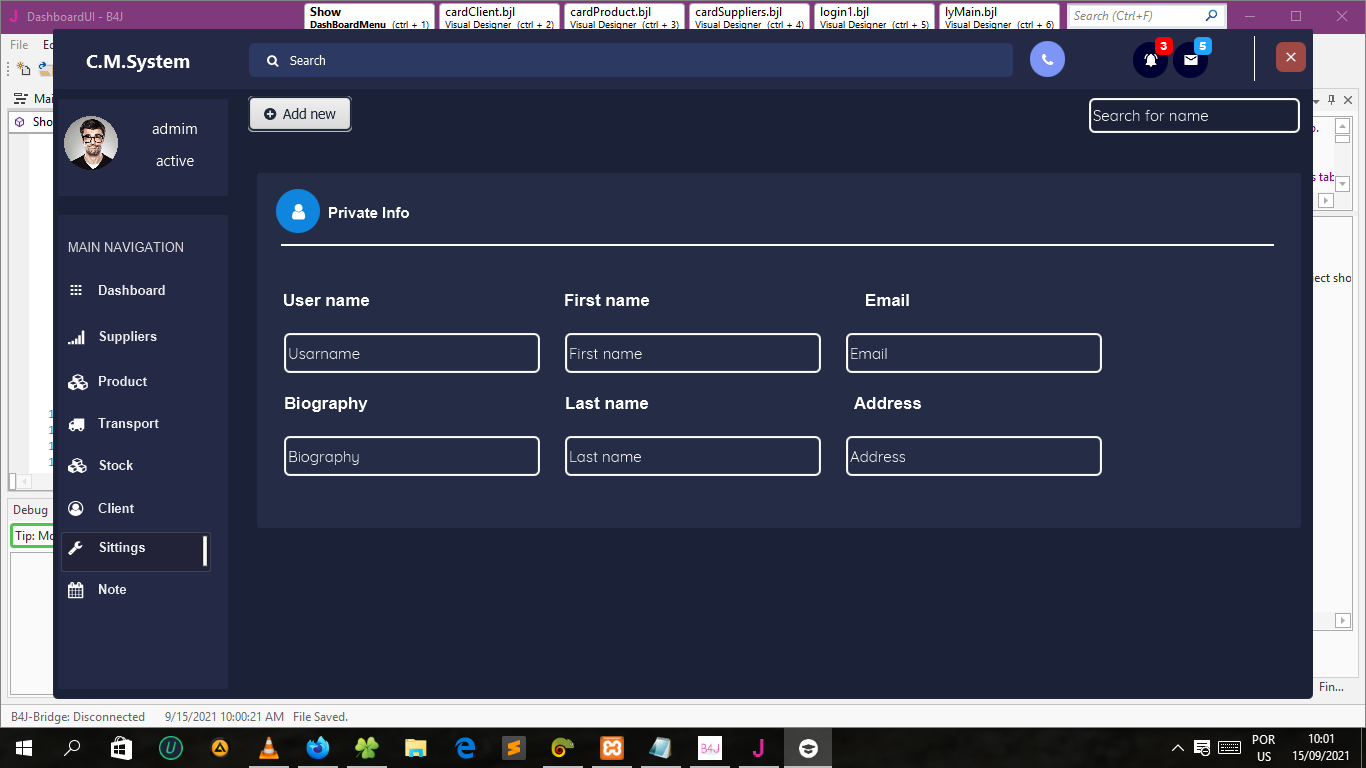Click the B4J Search (Ctrl+F) box
This screenshot has width=1366, height=768.
(1146, 16)
